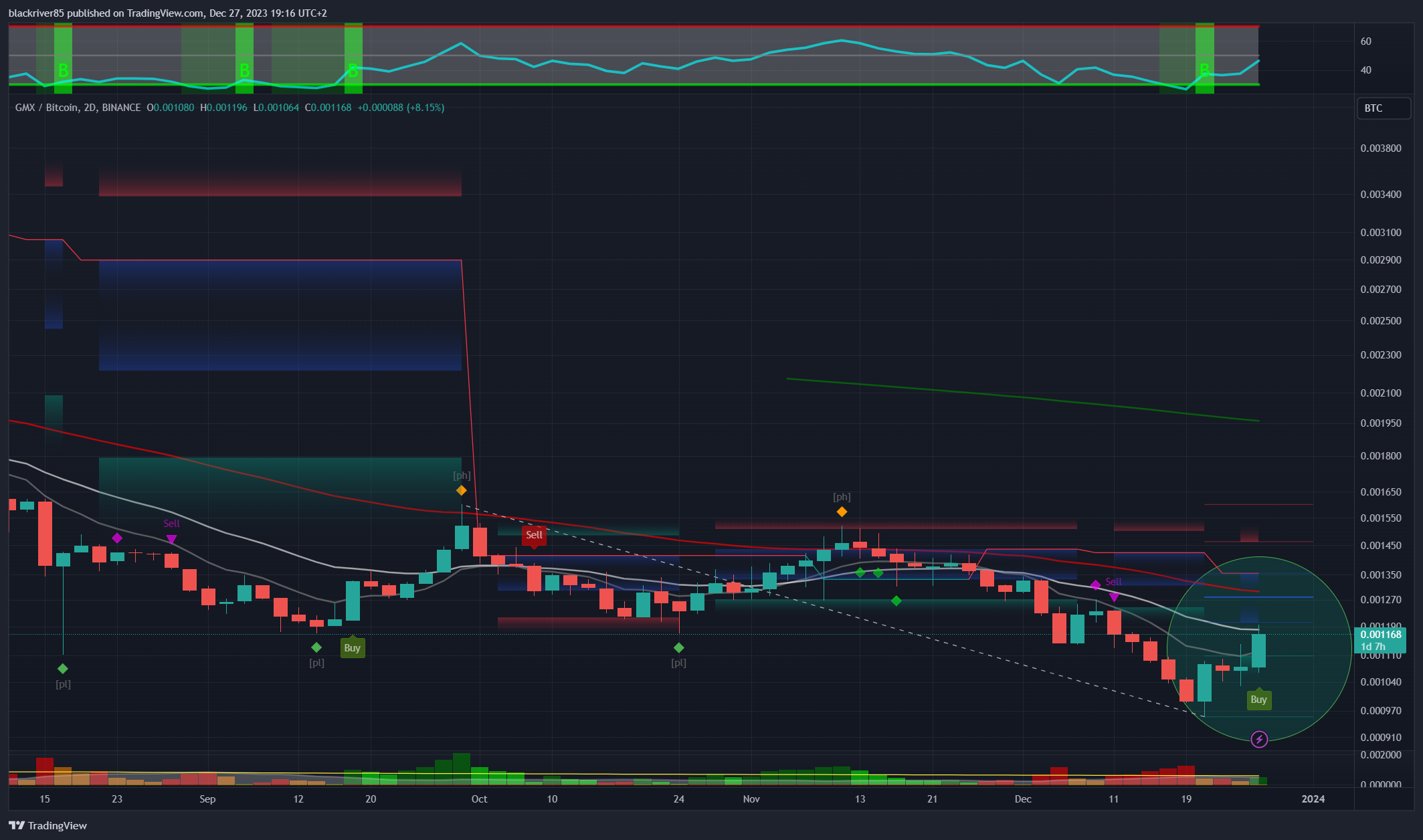Click the first green B signal in RSI pane
This screenshot has width=1423, height=840.
(63, 70)
